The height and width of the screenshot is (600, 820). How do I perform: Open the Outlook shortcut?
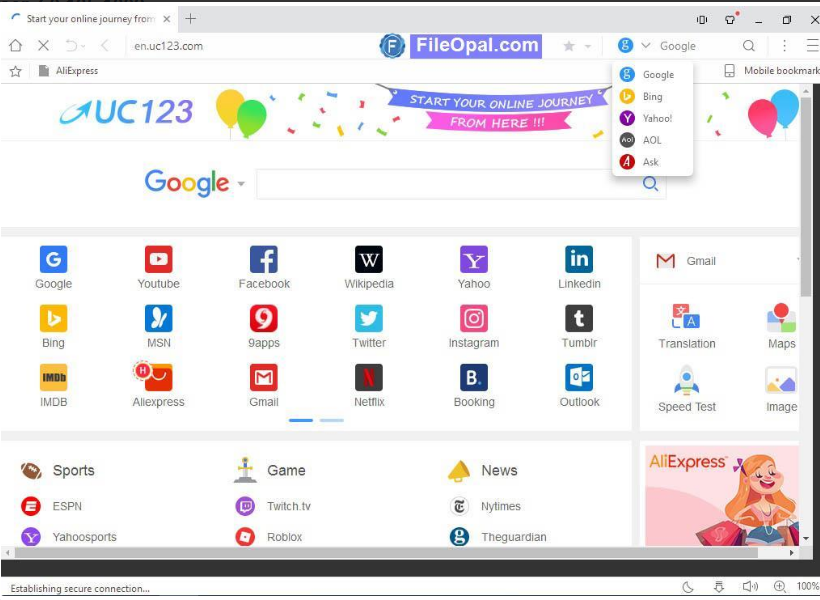coord(579,386)
